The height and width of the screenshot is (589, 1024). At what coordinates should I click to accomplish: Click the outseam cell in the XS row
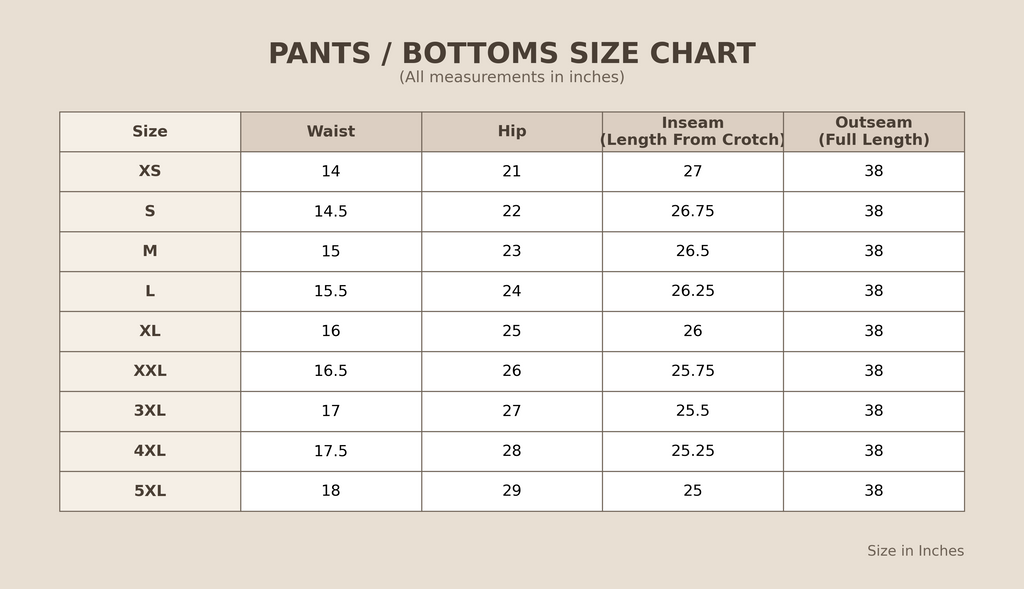pos(873,172)
